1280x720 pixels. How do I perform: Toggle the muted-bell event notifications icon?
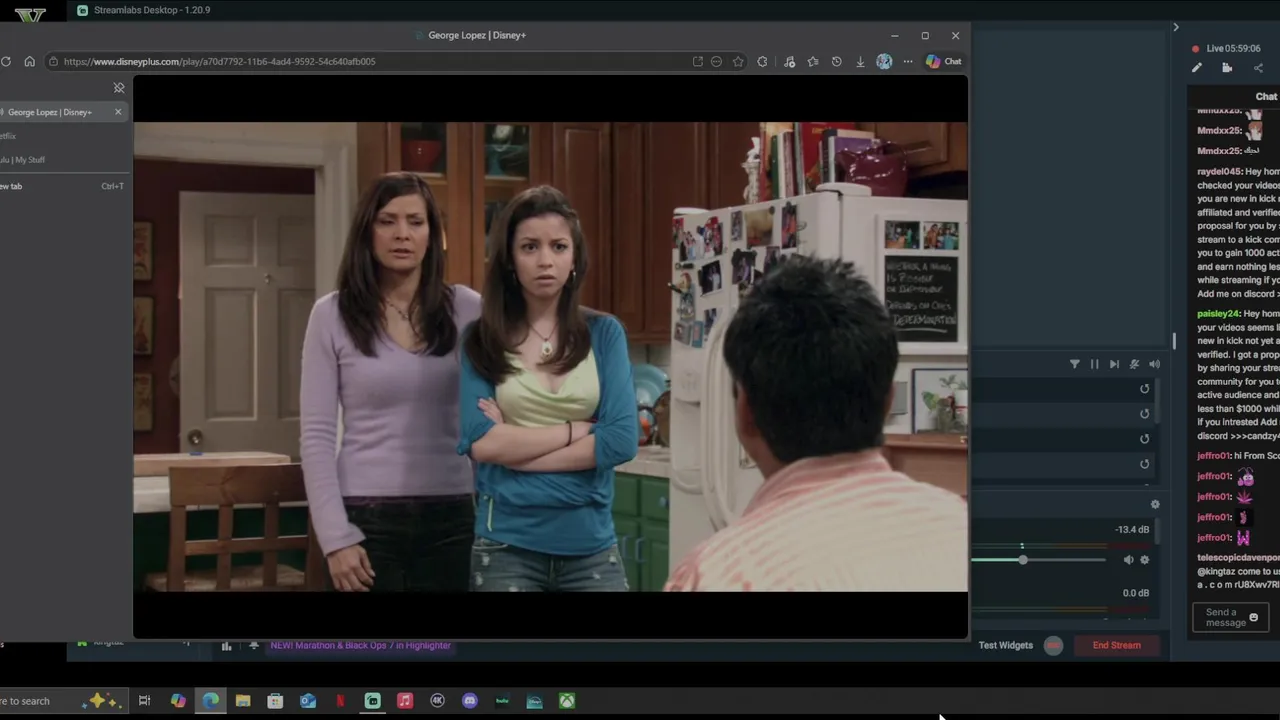pyautogui.click(x=1134, y=364)
